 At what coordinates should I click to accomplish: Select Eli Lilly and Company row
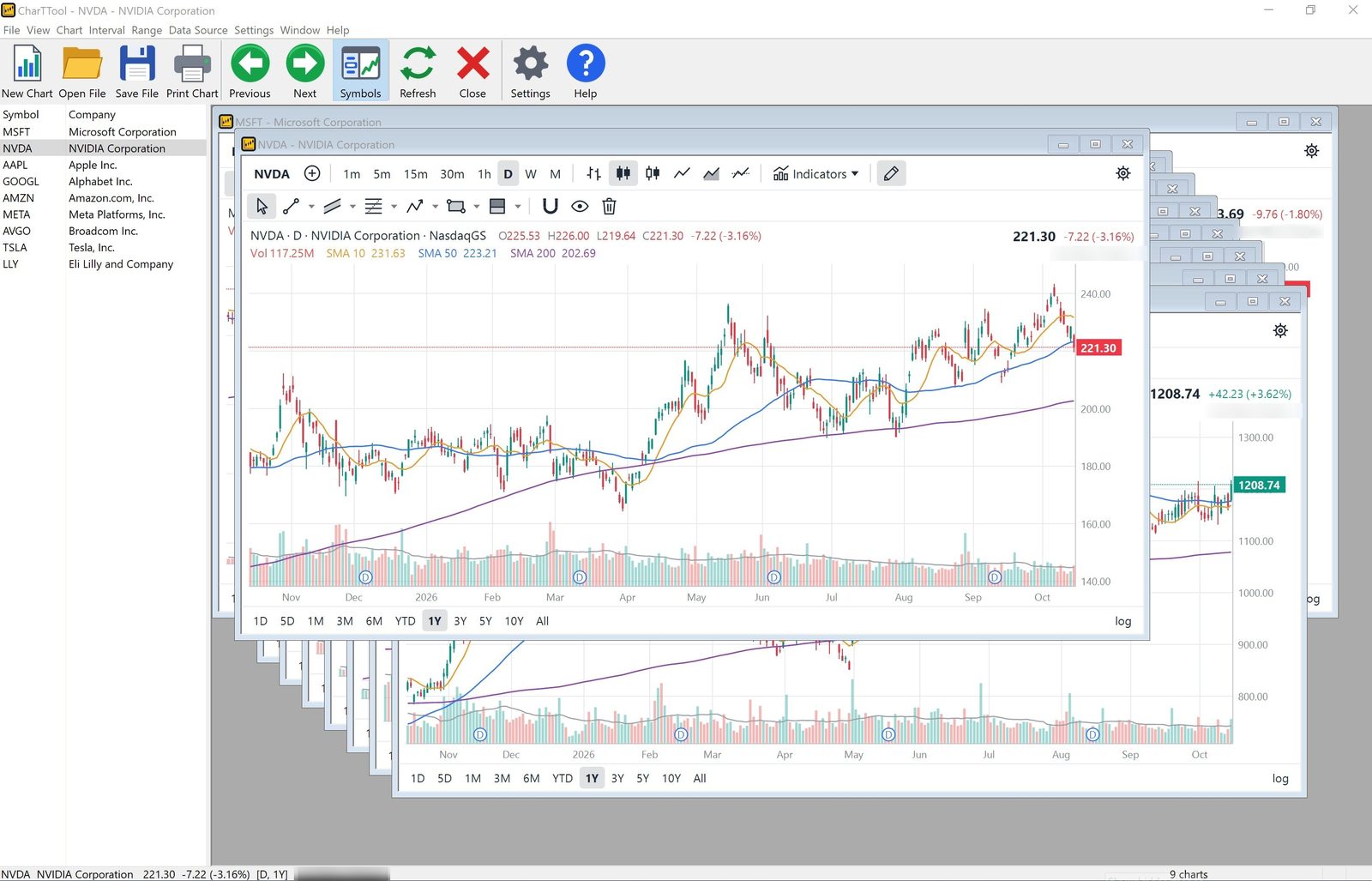tap(103, 264)
